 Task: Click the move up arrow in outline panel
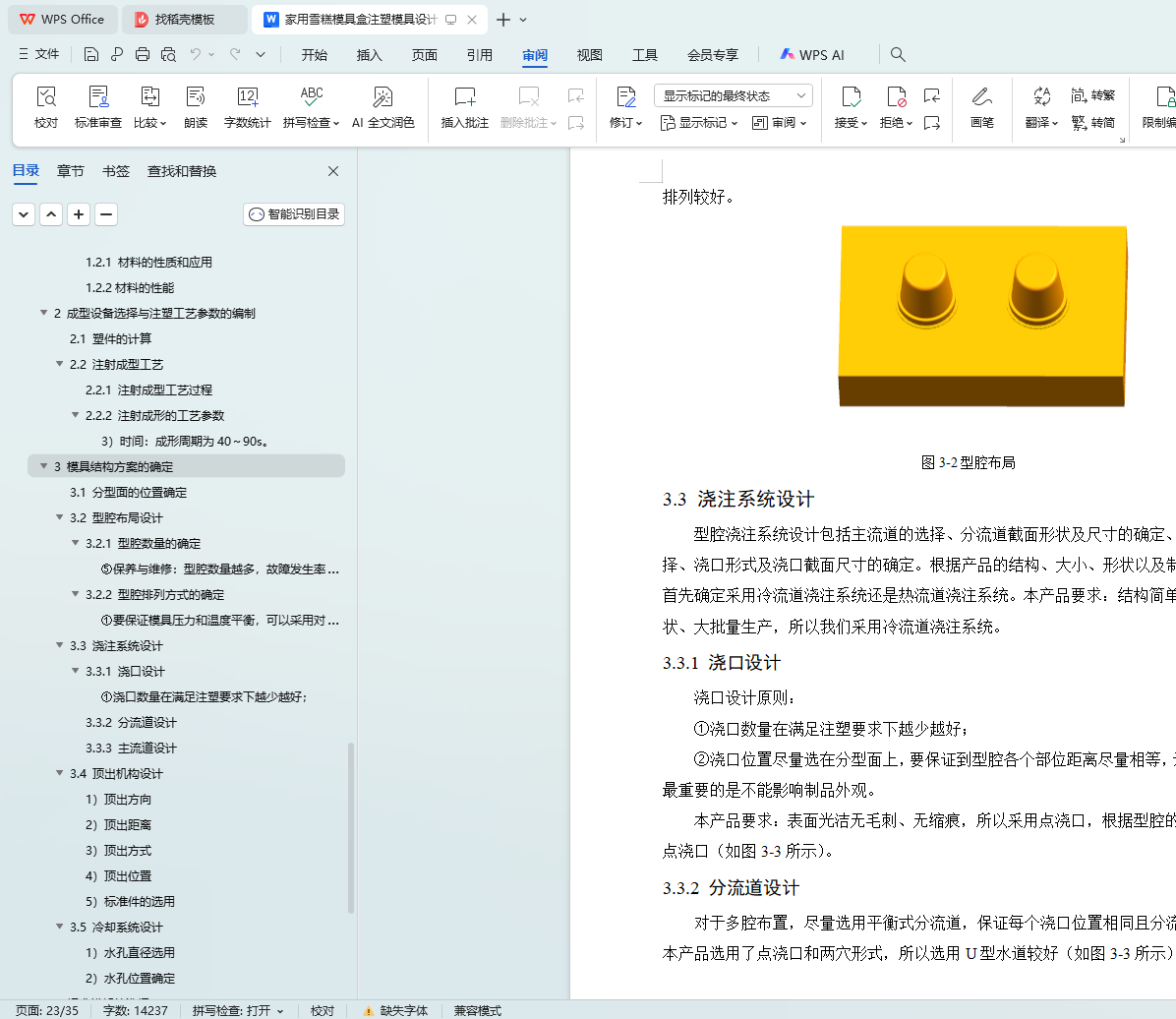coord(51,213)
